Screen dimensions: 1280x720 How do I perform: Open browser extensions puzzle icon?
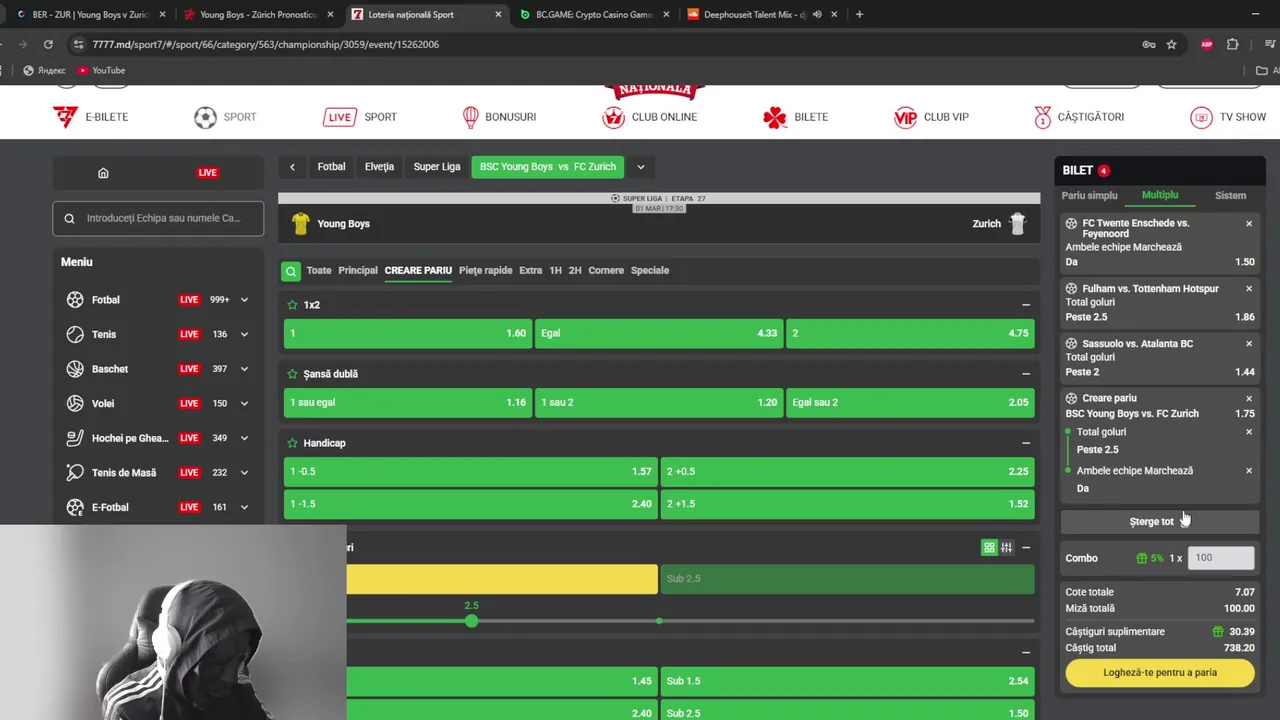pyautogui.click(x=1232, y=44)
